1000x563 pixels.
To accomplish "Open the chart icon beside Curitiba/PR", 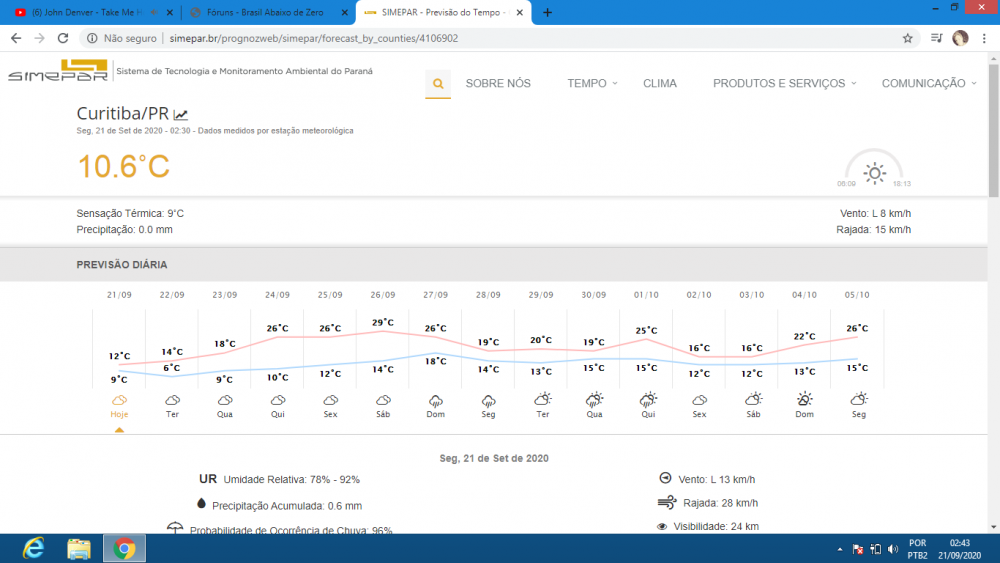I will coord(181,115).
